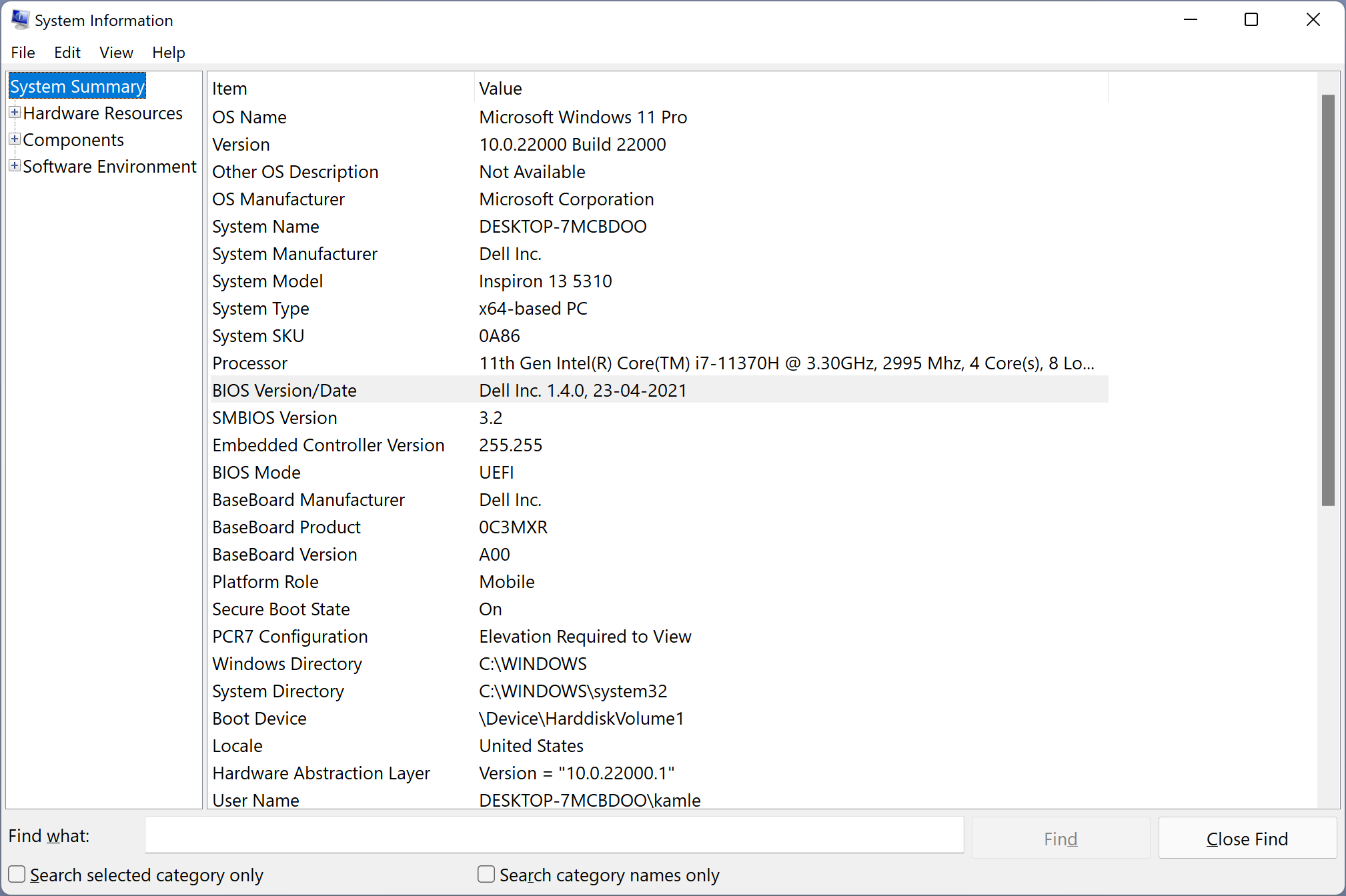
Task: Click the Value column header
Action: click(x=500, y=87)
